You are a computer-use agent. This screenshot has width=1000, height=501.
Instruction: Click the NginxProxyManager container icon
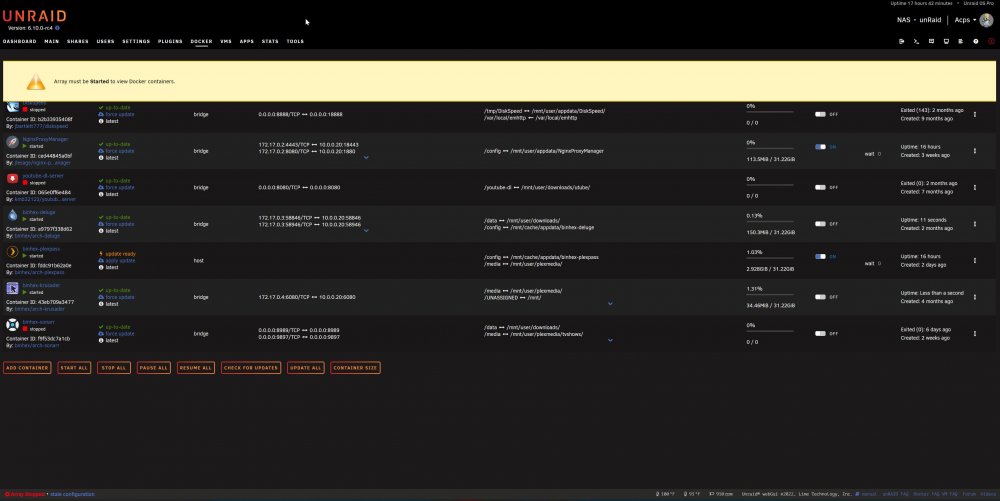tap(12, 142)
